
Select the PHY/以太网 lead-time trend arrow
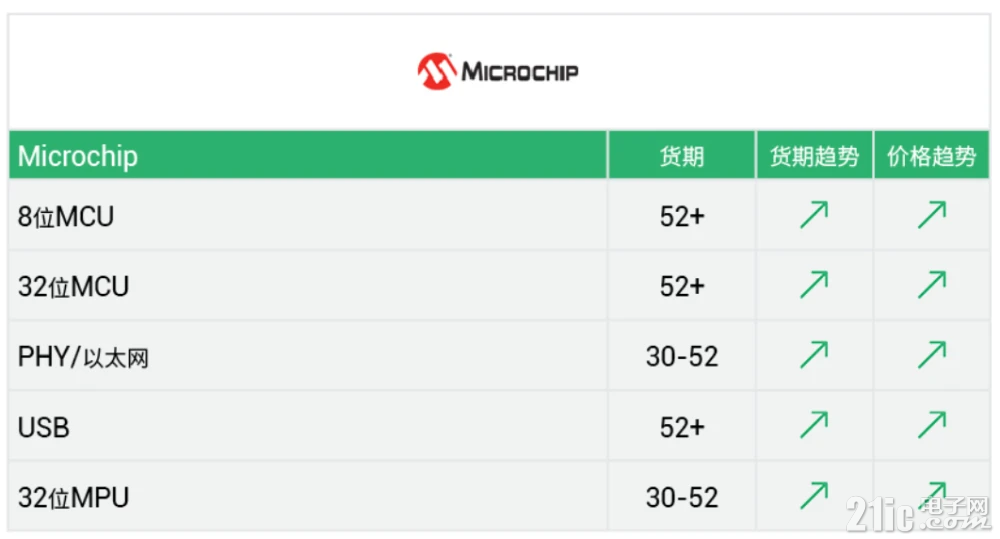pyautogui.click(x=814, y=355)
